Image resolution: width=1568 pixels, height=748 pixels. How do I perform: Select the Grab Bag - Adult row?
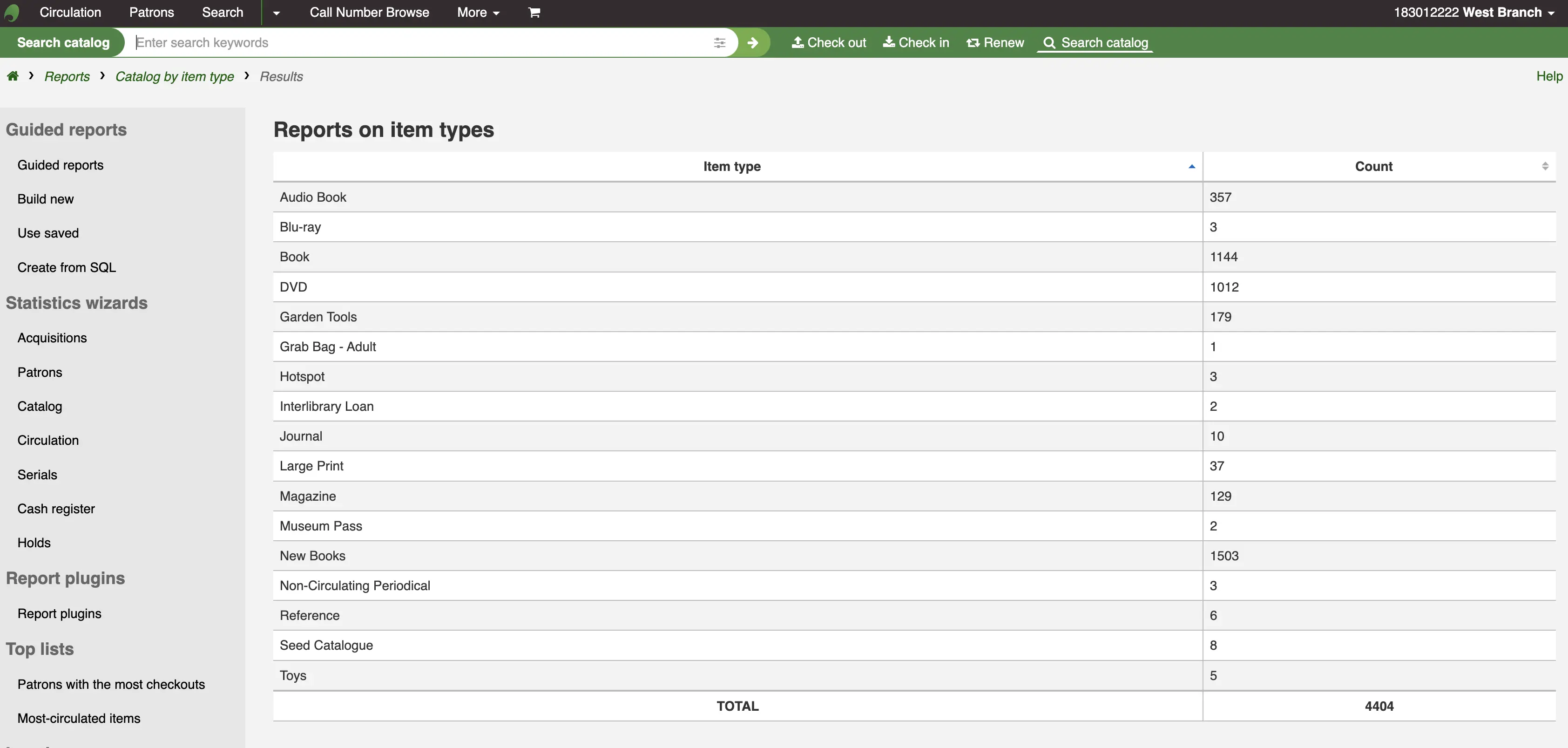click(914, 347)
